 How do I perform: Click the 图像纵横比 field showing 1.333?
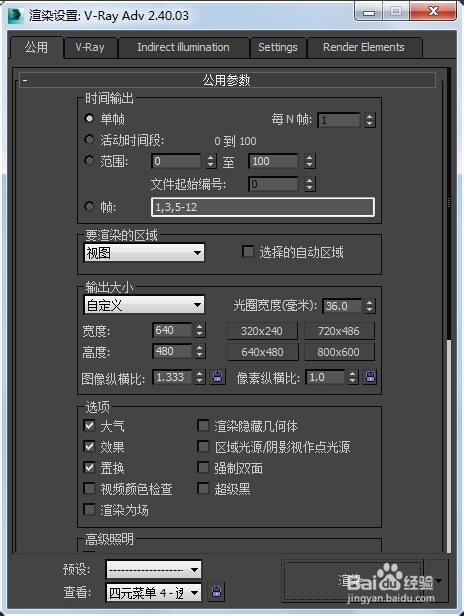pyautogui.click(x=172, y=377)
